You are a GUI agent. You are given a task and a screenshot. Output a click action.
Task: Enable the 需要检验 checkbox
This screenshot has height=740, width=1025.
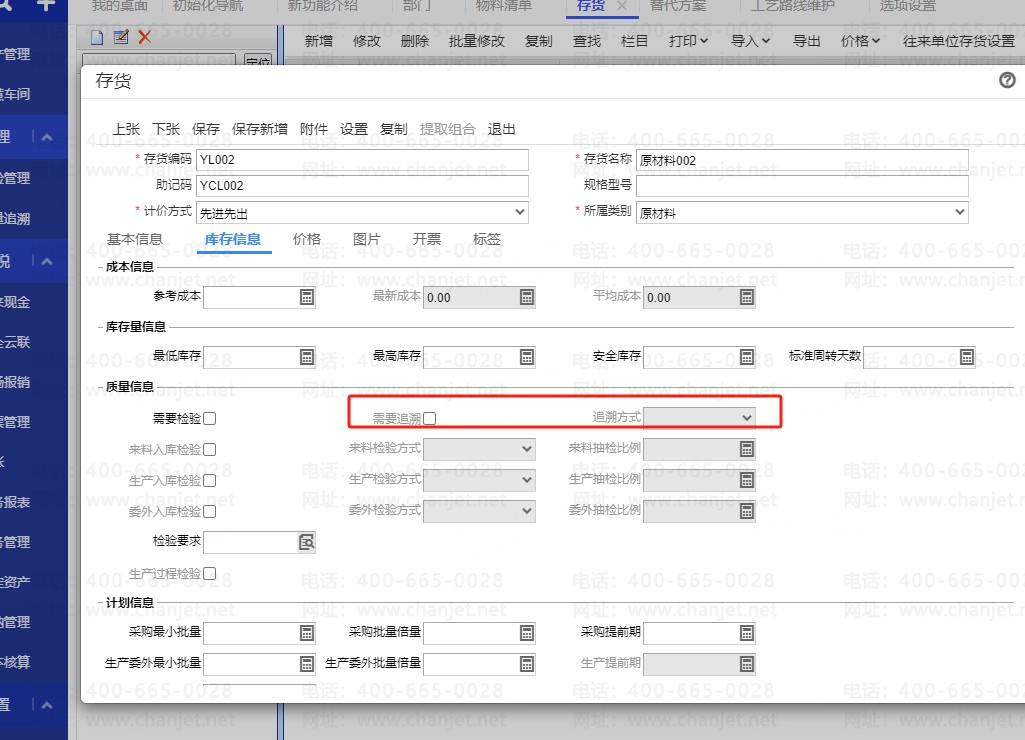pyautogui.click(x=210, y=418)
